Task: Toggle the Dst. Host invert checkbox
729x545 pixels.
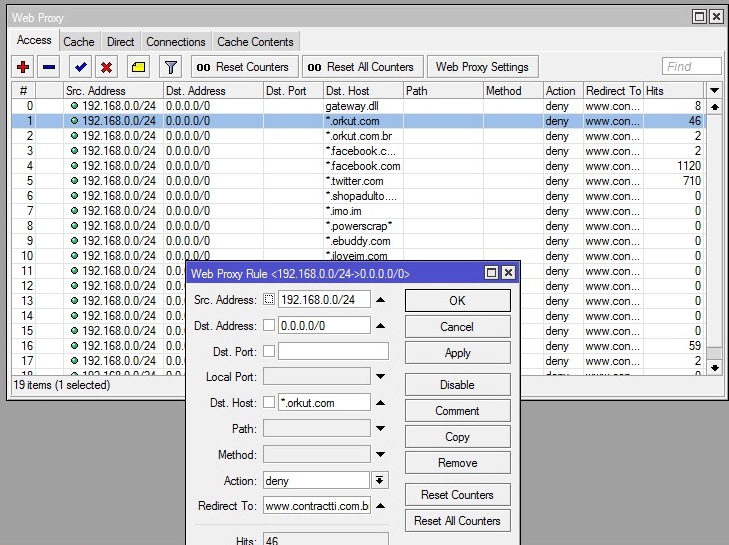Action: pyautogui.click(x=269, y=402)
